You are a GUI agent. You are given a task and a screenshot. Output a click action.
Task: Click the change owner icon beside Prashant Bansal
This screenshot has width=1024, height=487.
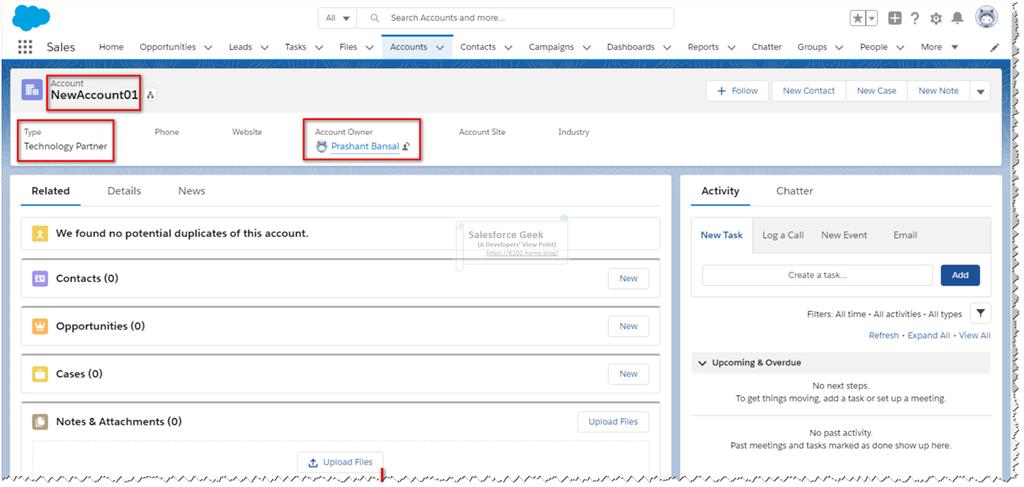(x=406, y=147)
